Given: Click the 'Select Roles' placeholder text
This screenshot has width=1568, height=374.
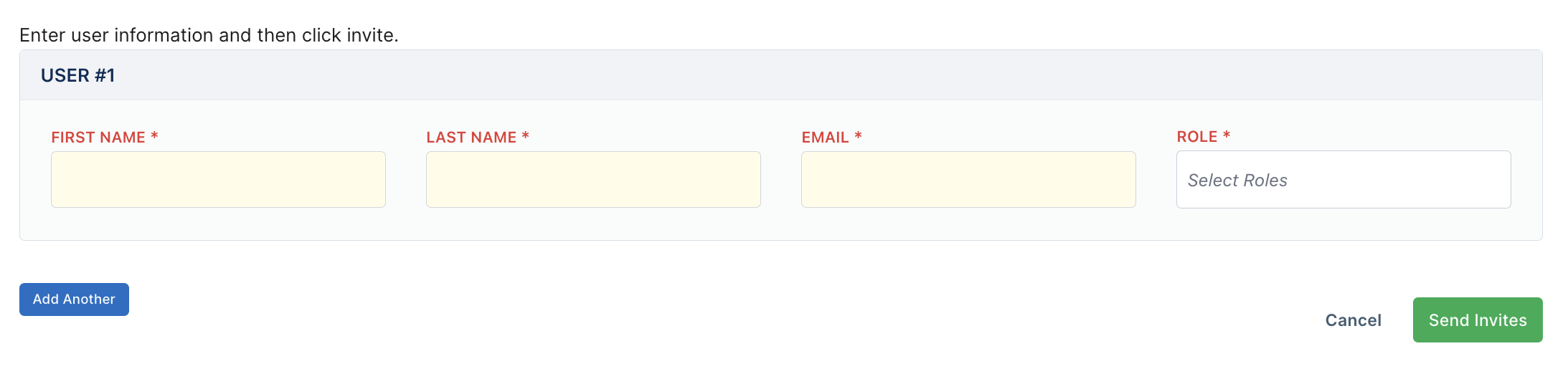Looking at the screenshot, I should [x=1237, y=181].
